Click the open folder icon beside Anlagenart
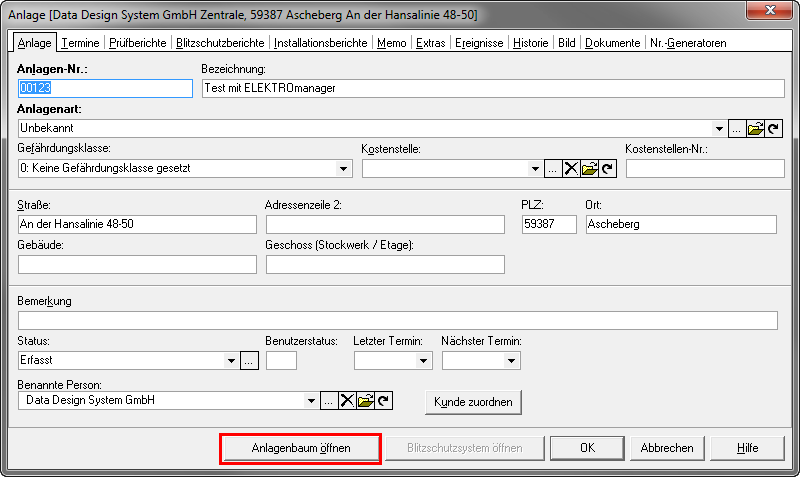Viewport: 800px width, 477px height. point(756,129)
